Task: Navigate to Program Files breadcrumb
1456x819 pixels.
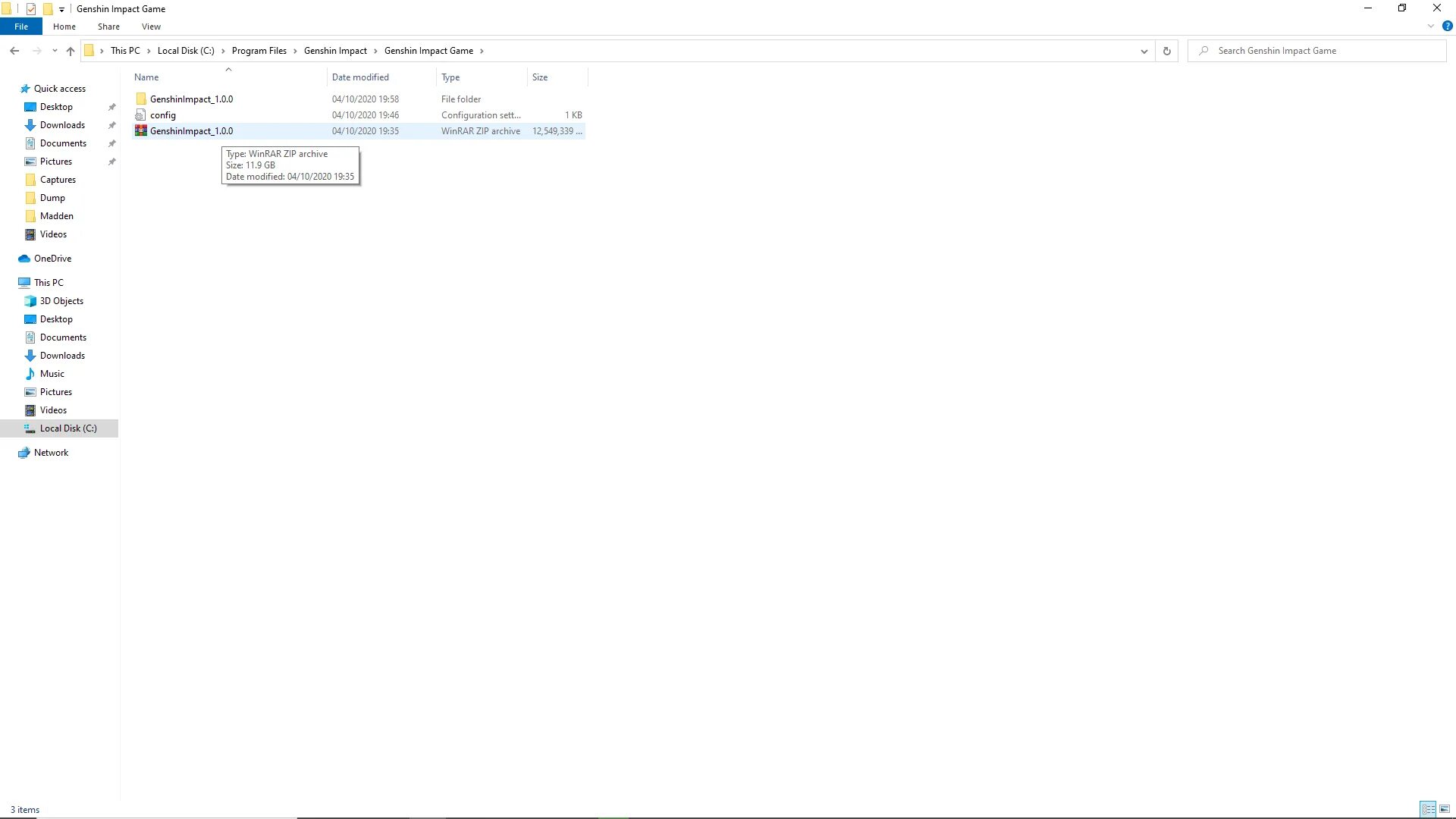Action: (x=259, y=51)
